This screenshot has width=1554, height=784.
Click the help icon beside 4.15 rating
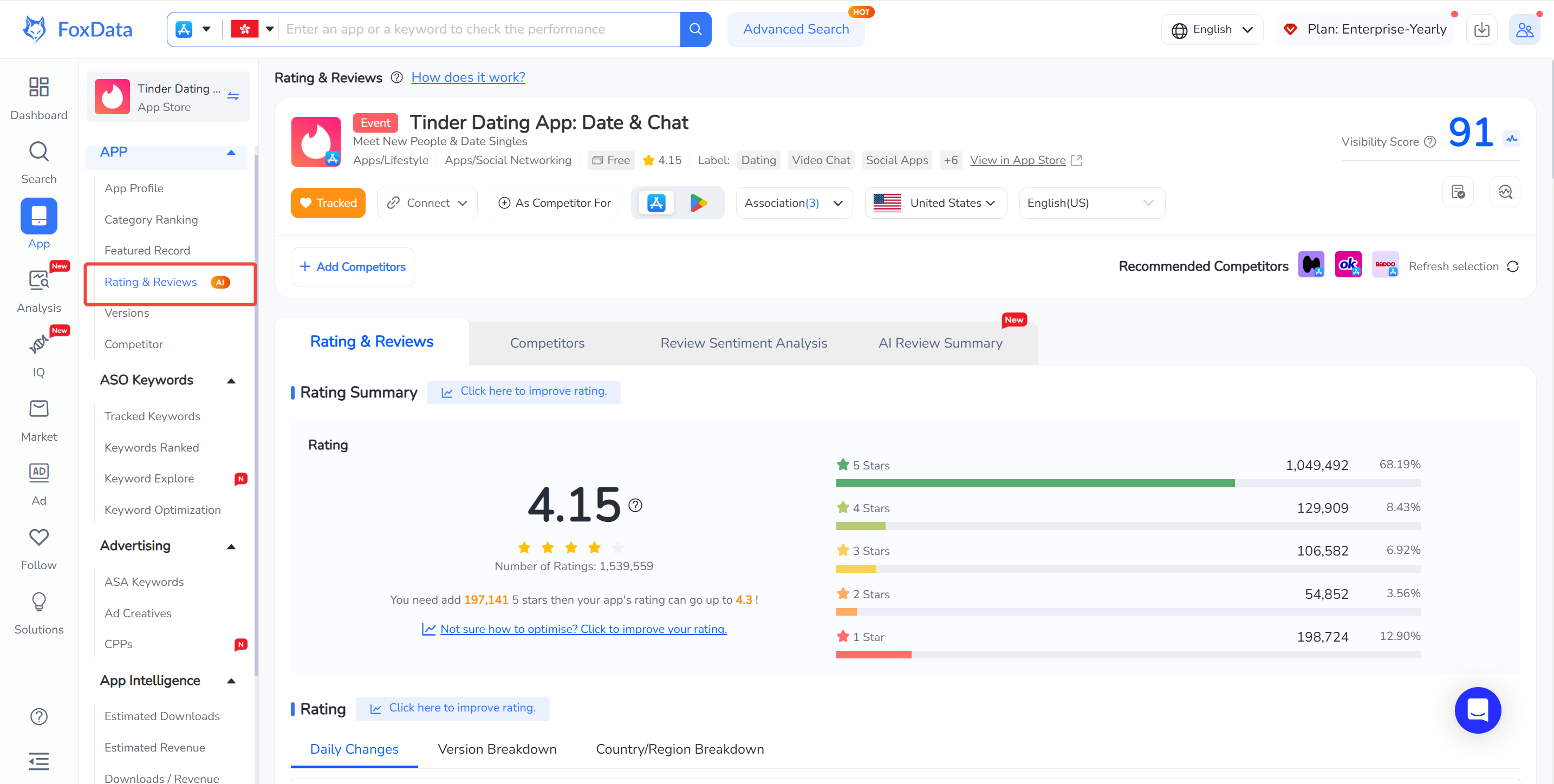pos(635,505)
